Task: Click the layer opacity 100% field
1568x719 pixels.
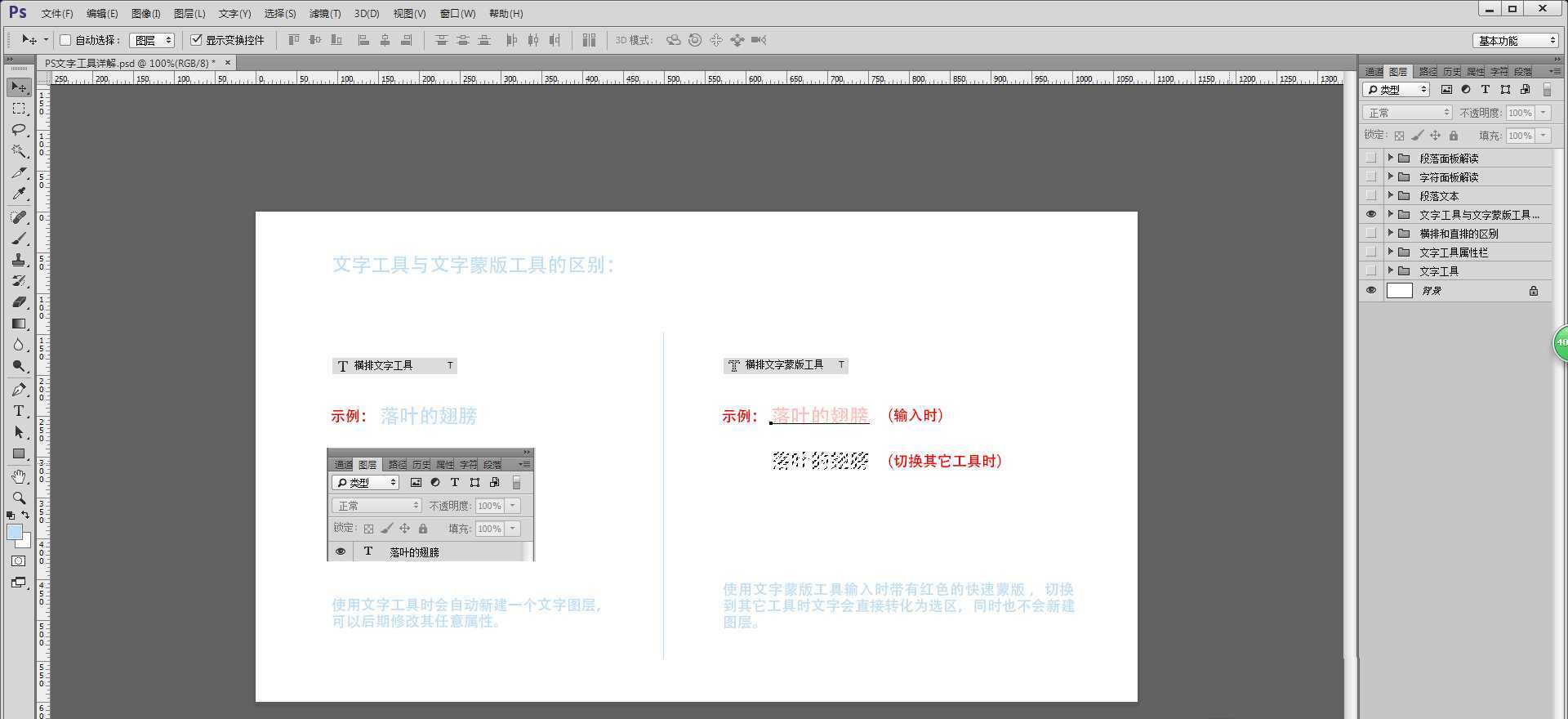Action: click(1520, 113)
